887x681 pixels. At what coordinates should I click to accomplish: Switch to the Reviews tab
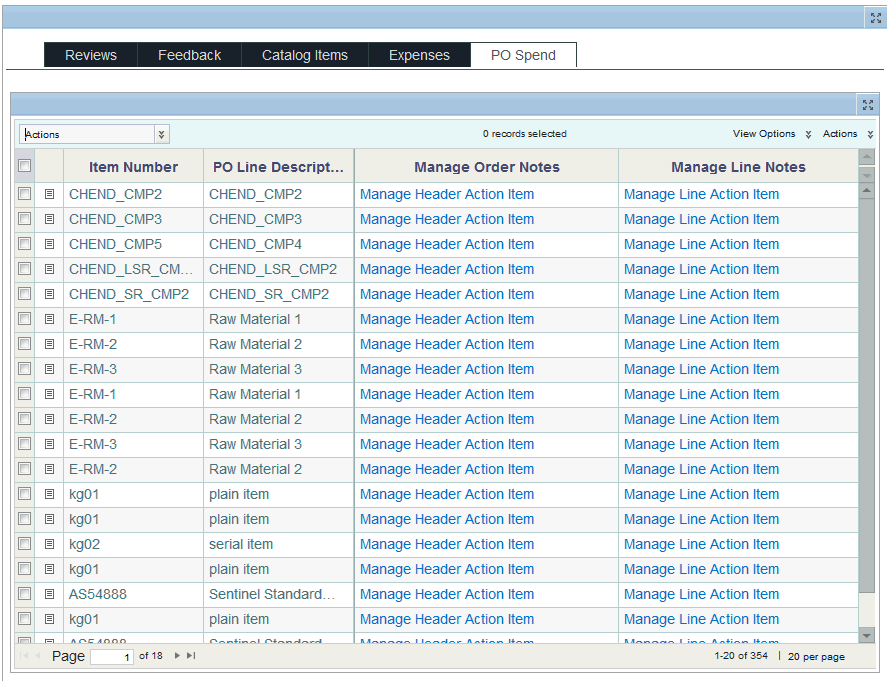(x=91, y=55)
